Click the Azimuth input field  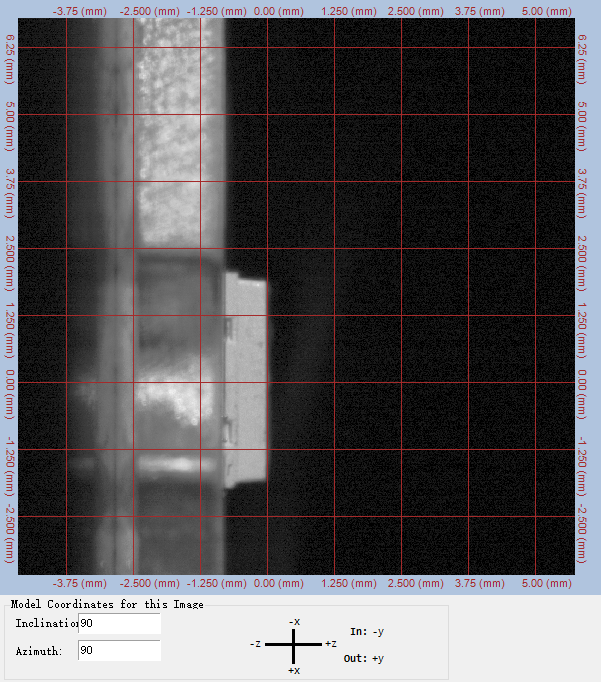(x=118, y=651)
